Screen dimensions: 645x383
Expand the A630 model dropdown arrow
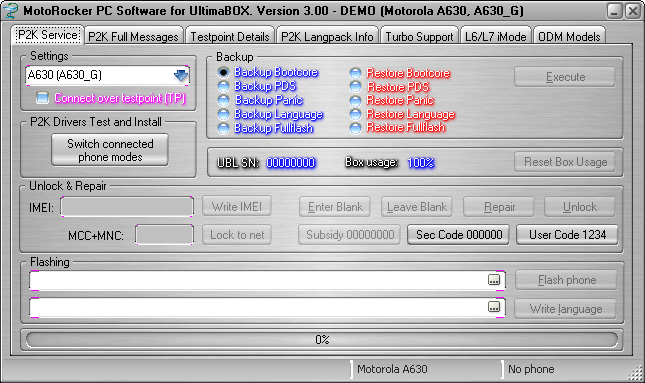point(181,75)
